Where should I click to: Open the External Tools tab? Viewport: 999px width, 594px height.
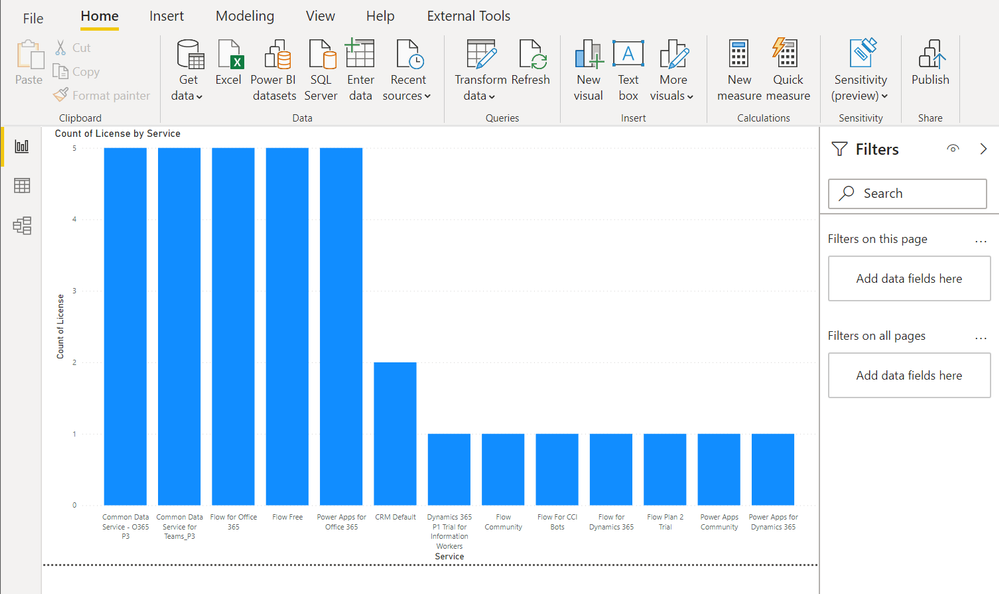(468, 17)
